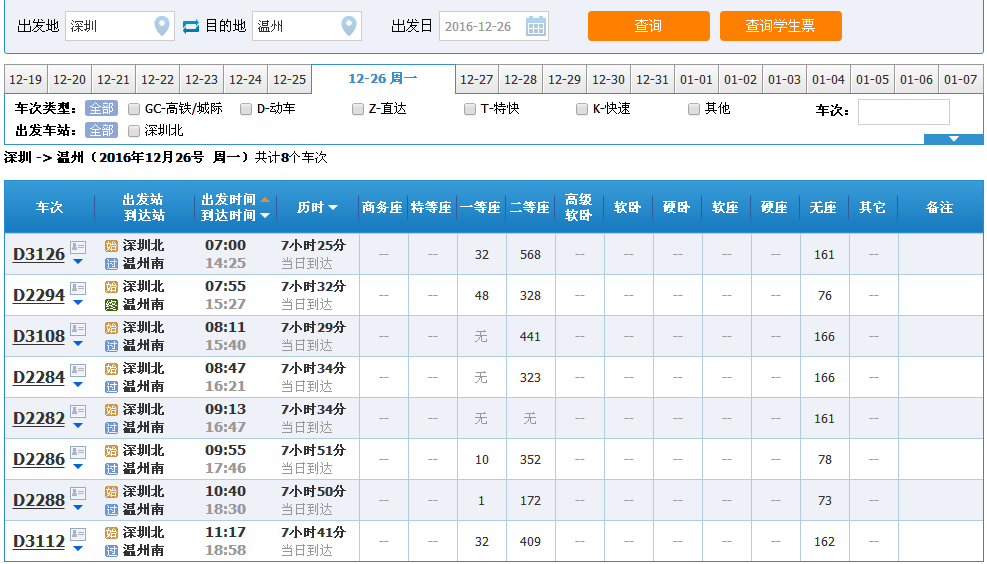Screen dimensions: 987x564
Task: Click the orange 查询 search button
Action: click(x=648, y=26)
